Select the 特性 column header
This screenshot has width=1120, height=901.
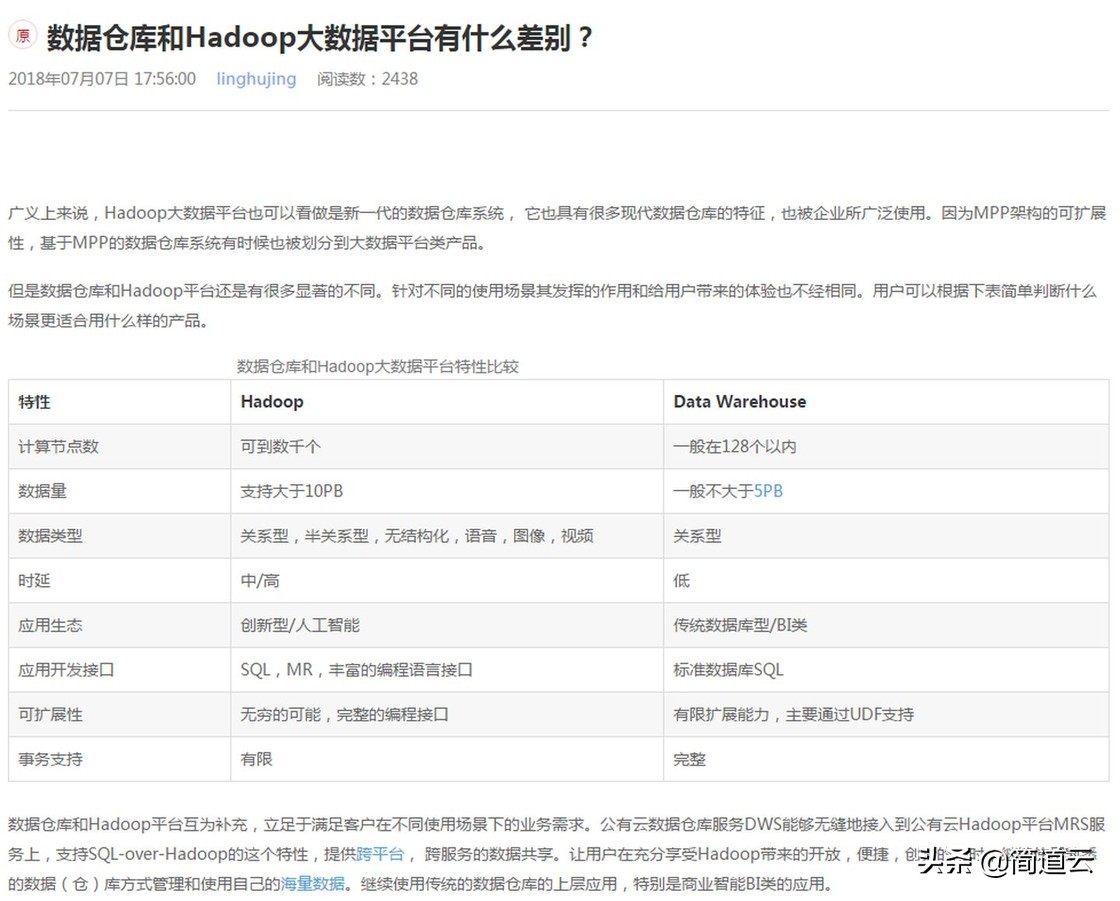tap(34, 402)
